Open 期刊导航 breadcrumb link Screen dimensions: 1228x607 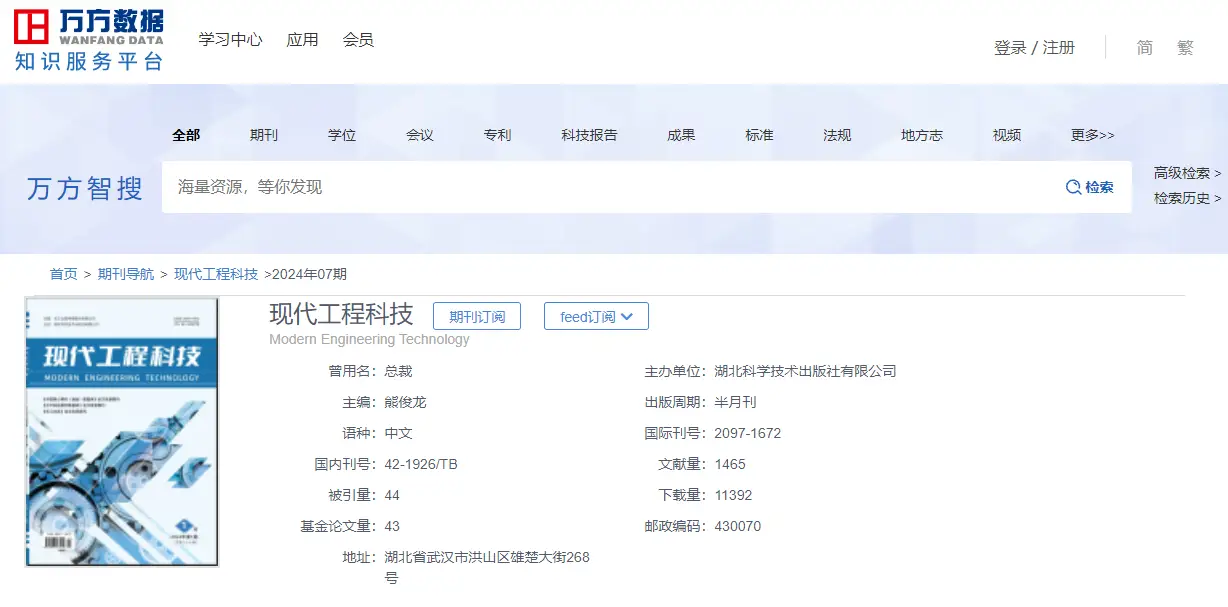pos(126,274)
